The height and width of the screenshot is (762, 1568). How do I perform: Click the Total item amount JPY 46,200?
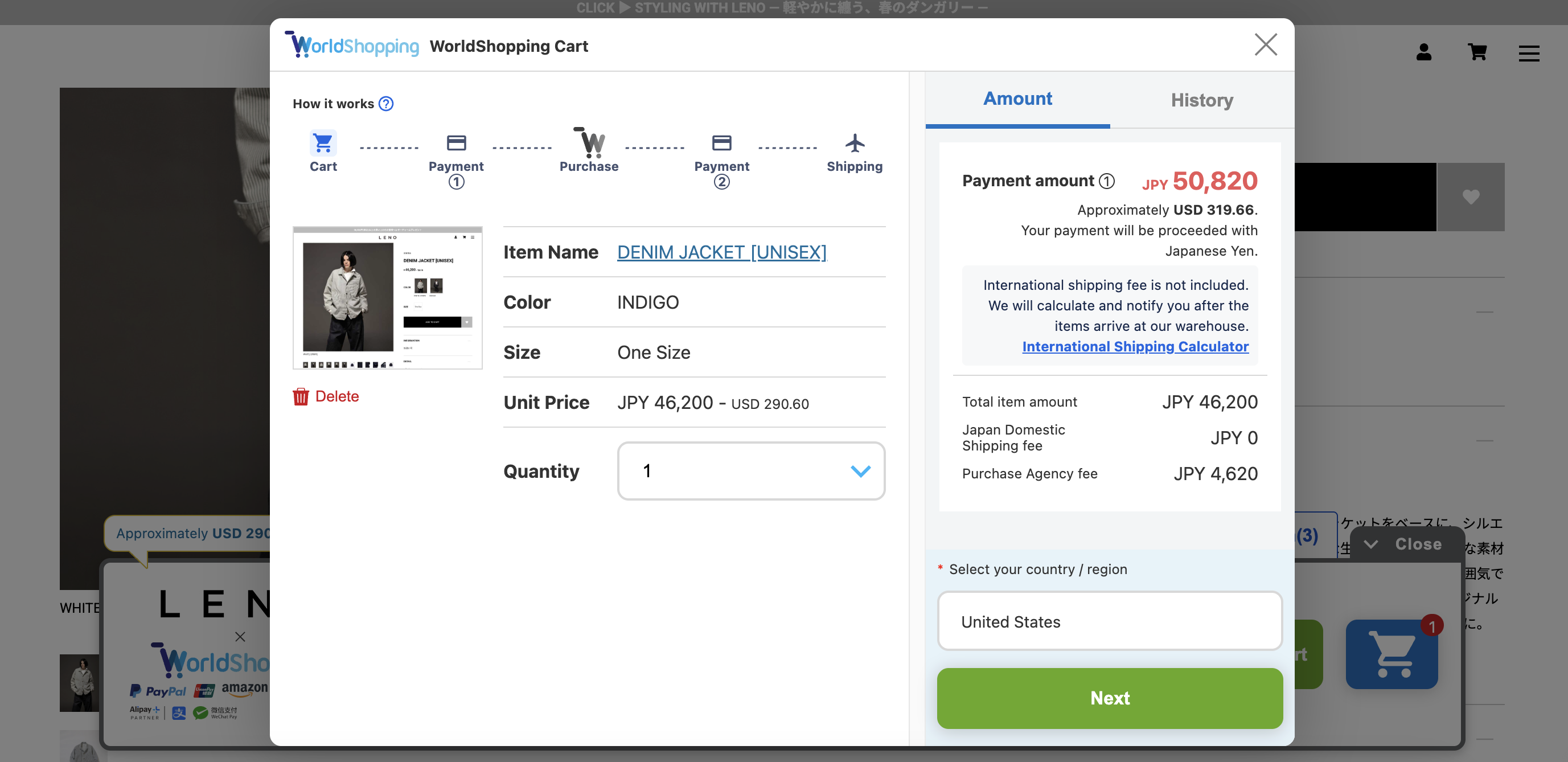point(1209,402)
